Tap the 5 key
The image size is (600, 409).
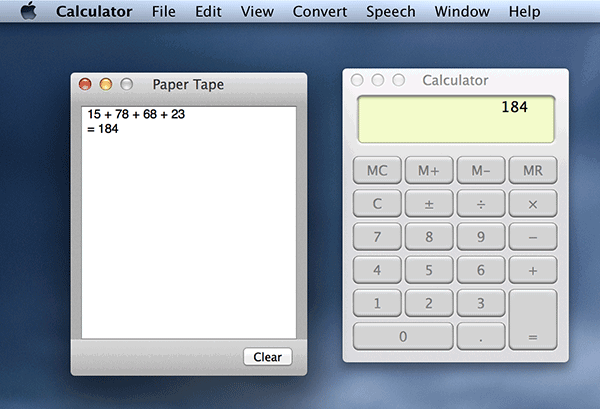point(429,270)
